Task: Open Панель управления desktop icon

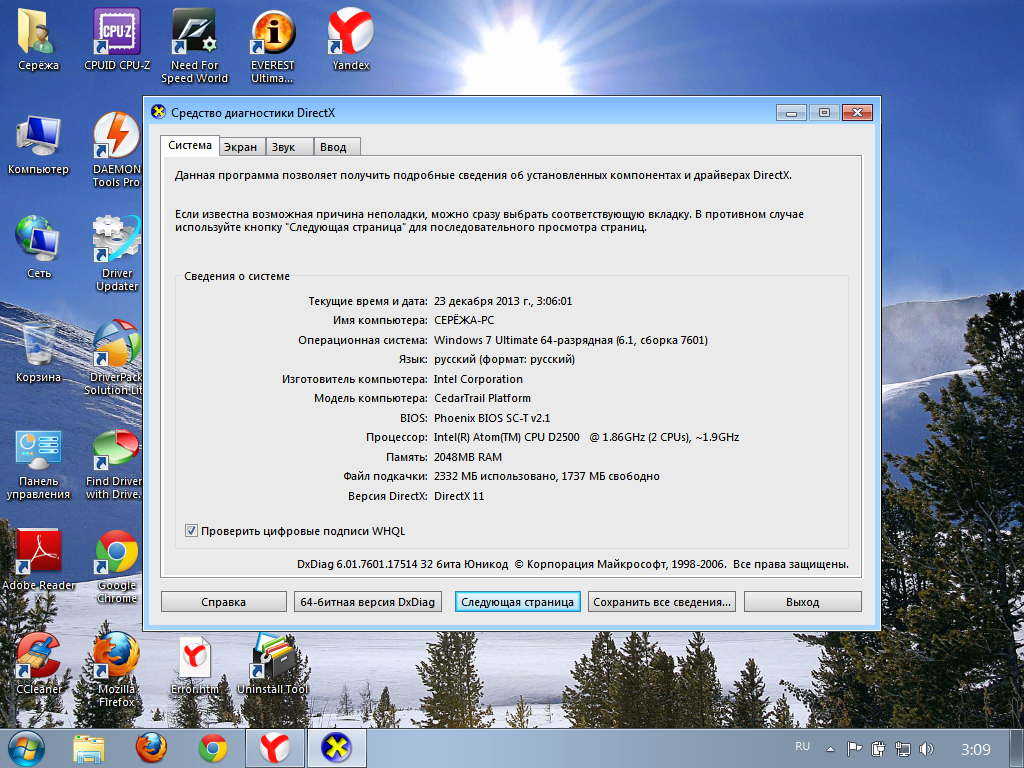Action: point(38,465)
